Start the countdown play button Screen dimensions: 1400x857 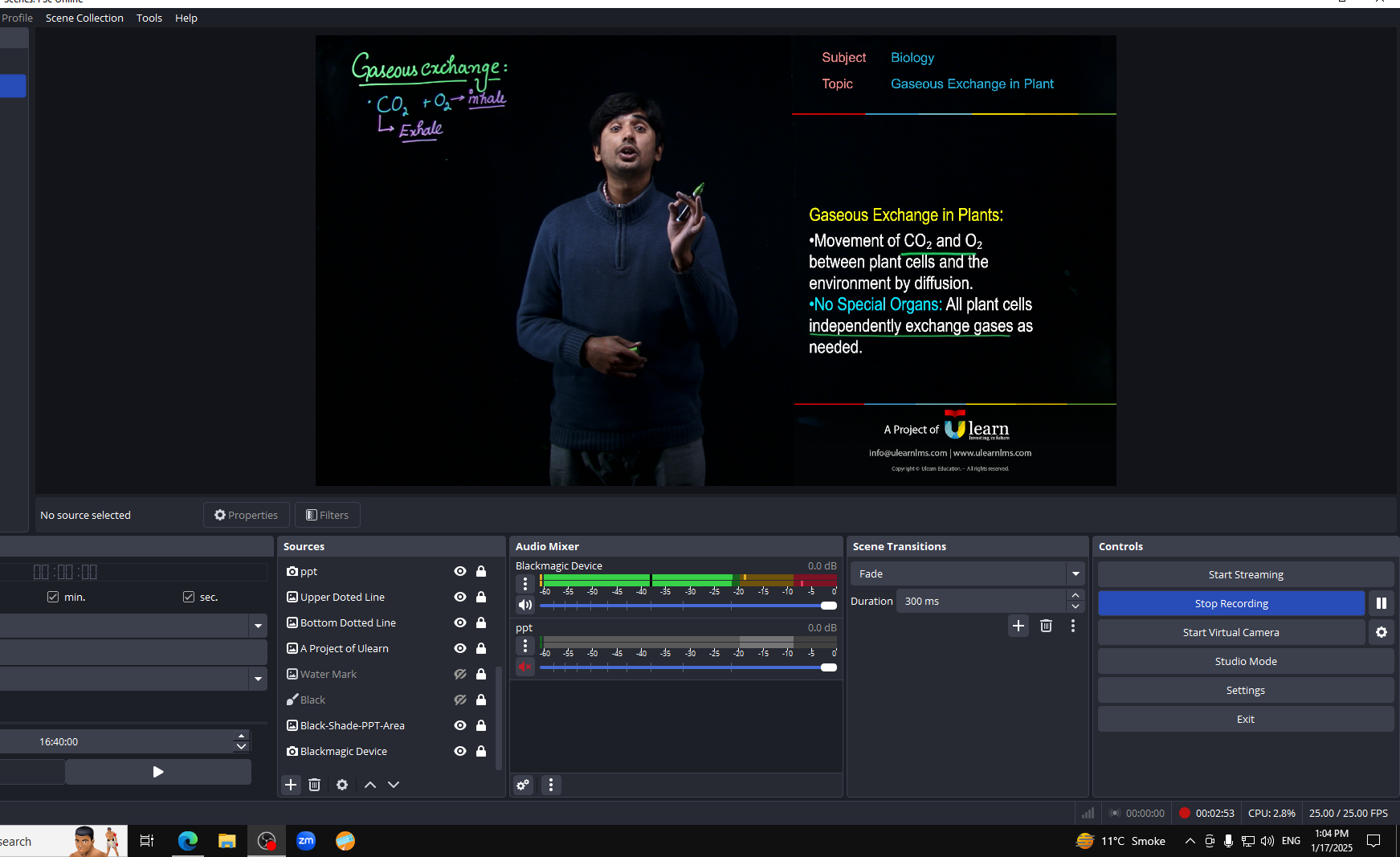coord(158,771)
